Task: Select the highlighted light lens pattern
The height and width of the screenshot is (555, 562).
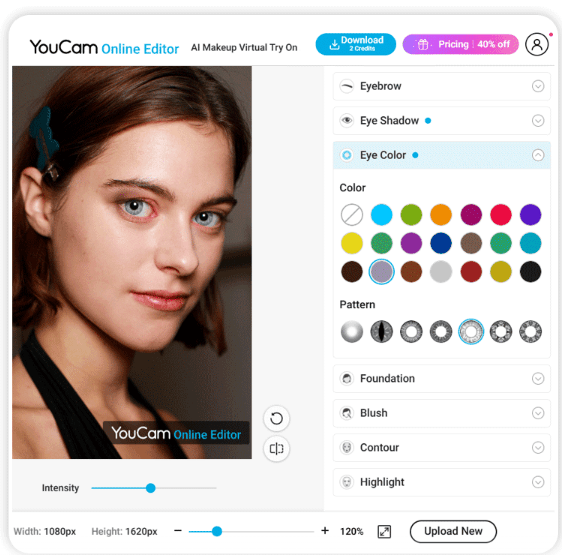Action: (471, 331)
